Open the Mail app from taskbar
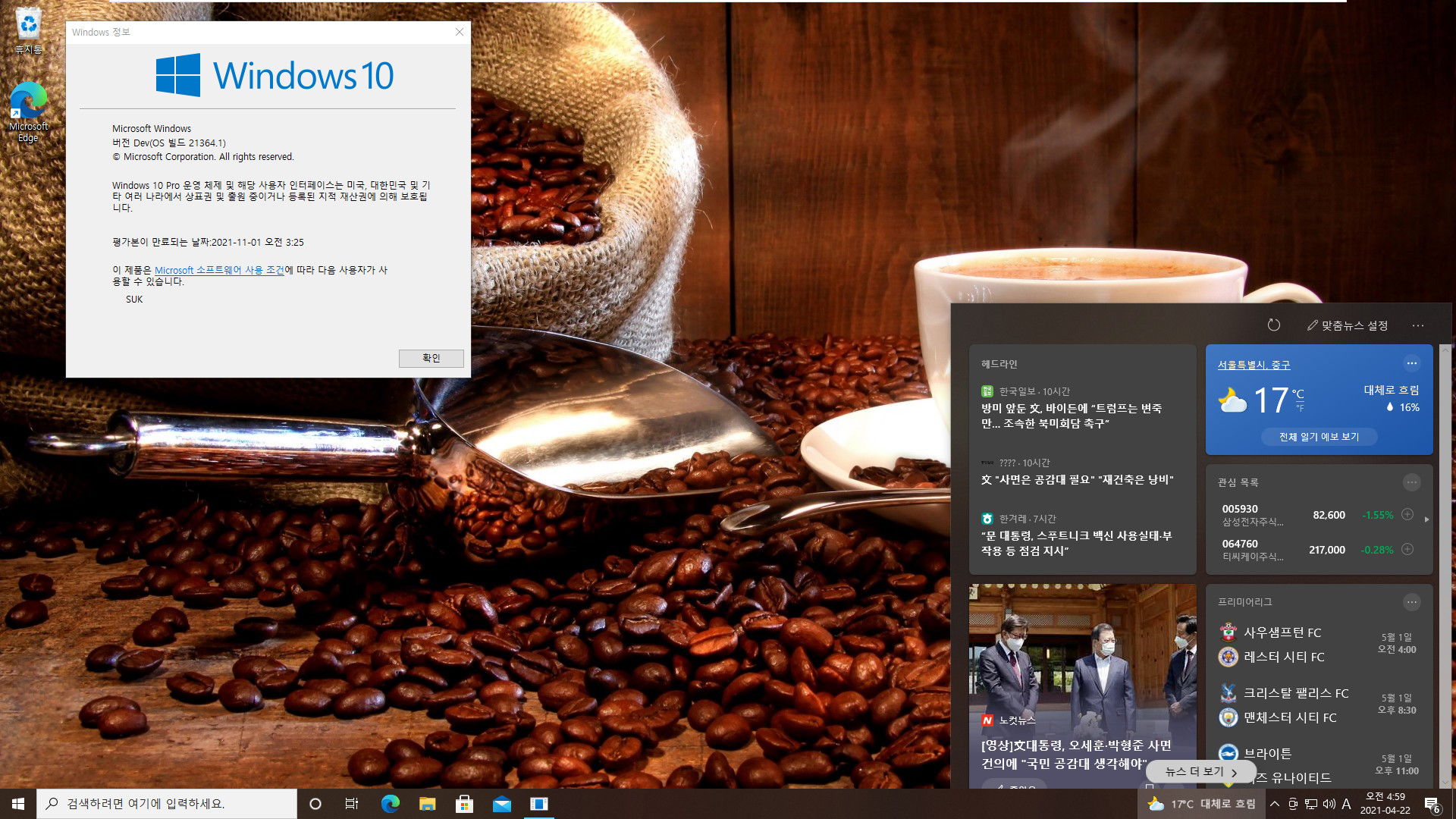 [501, 804]
